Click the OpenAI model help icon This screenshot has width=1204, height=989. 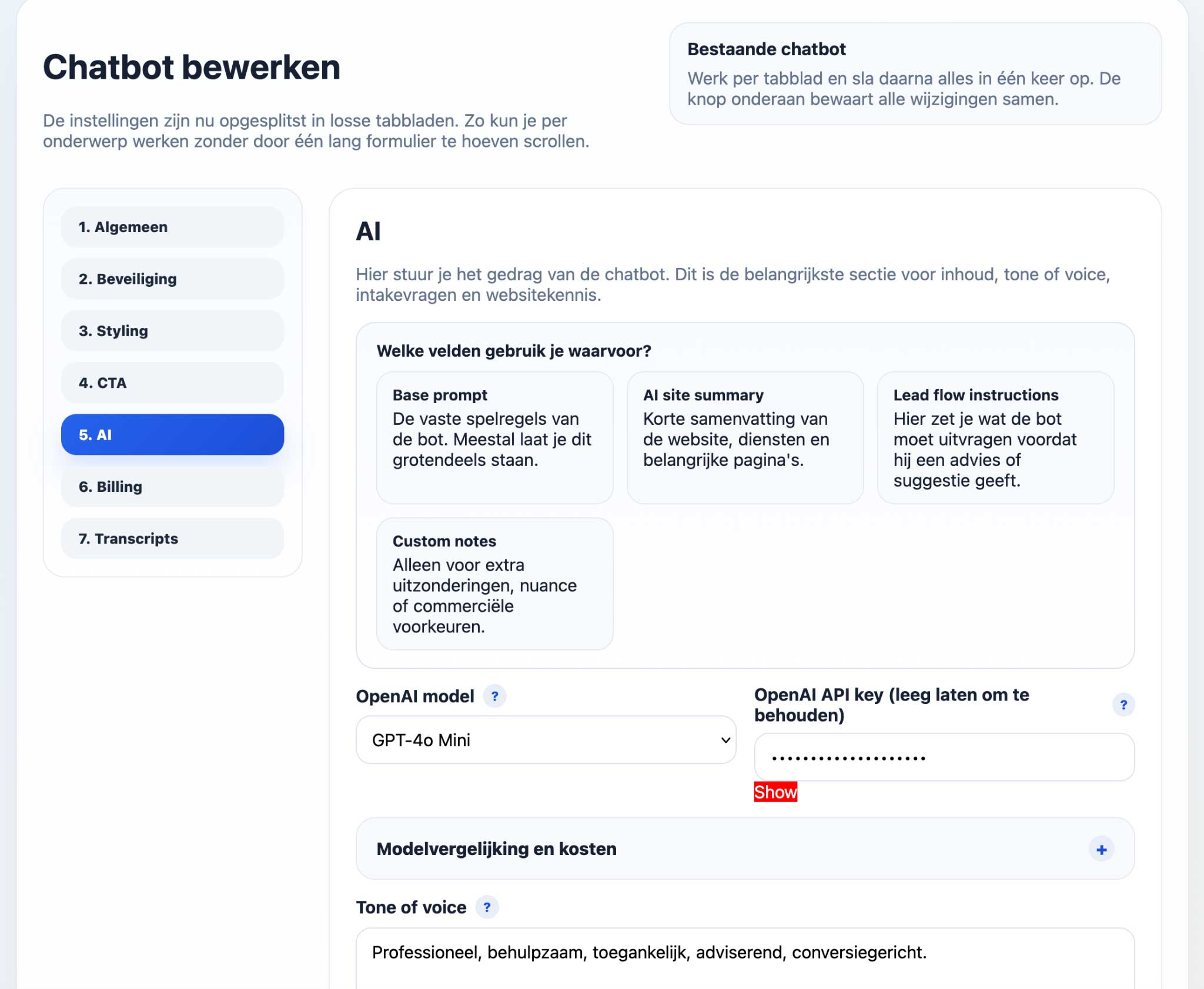click(494, 696)
